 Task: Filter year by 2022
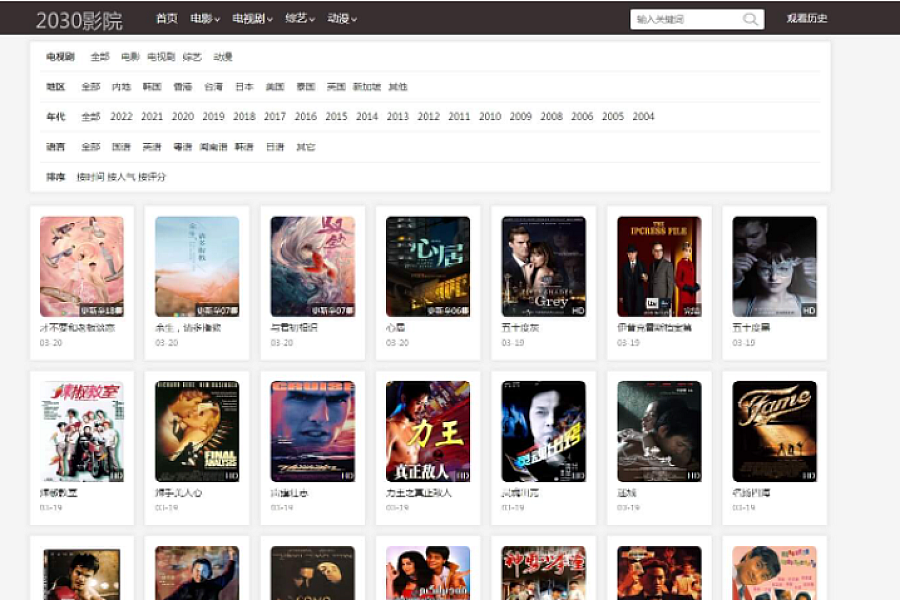tap(121, 117)
